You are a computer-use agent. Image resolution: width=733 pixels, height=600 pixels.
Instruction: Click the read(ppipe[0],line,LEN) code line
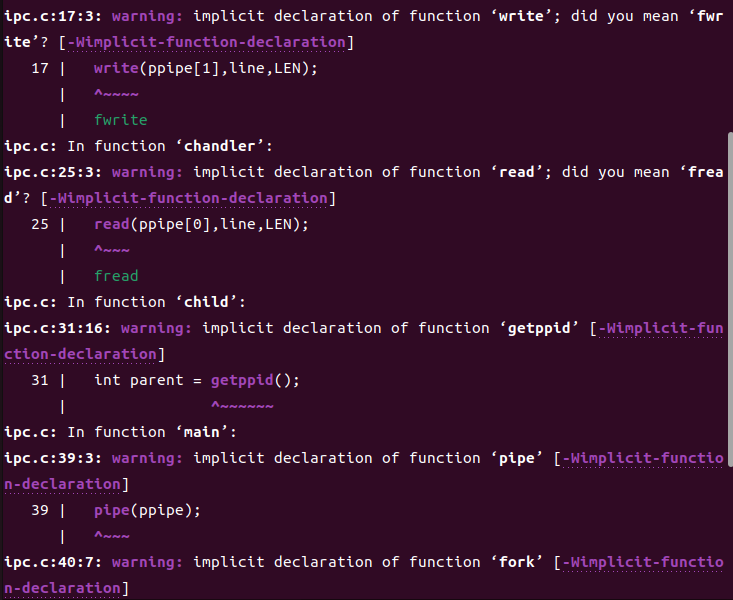pos(201,224)
